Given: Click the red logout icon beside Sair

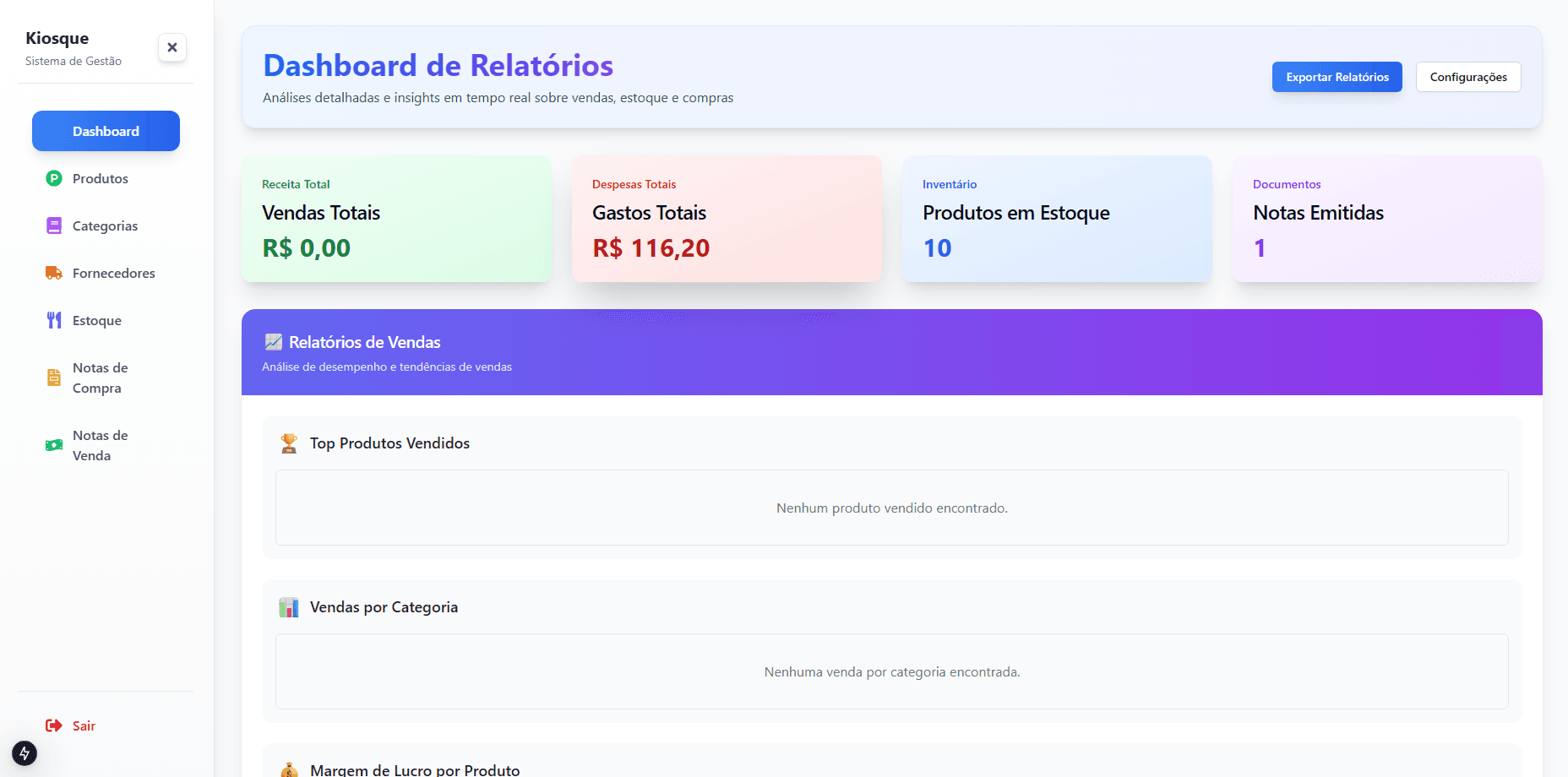Looking at the screenshot, I should [x=53, y=725].
